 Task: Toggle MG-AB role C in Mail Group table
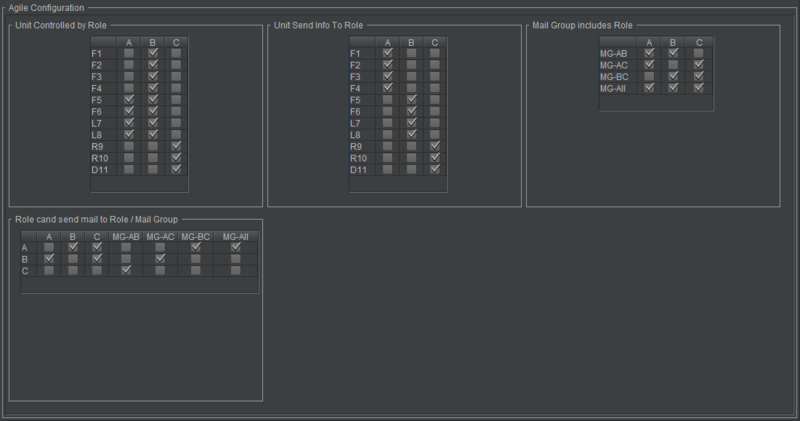pos(698,54)
